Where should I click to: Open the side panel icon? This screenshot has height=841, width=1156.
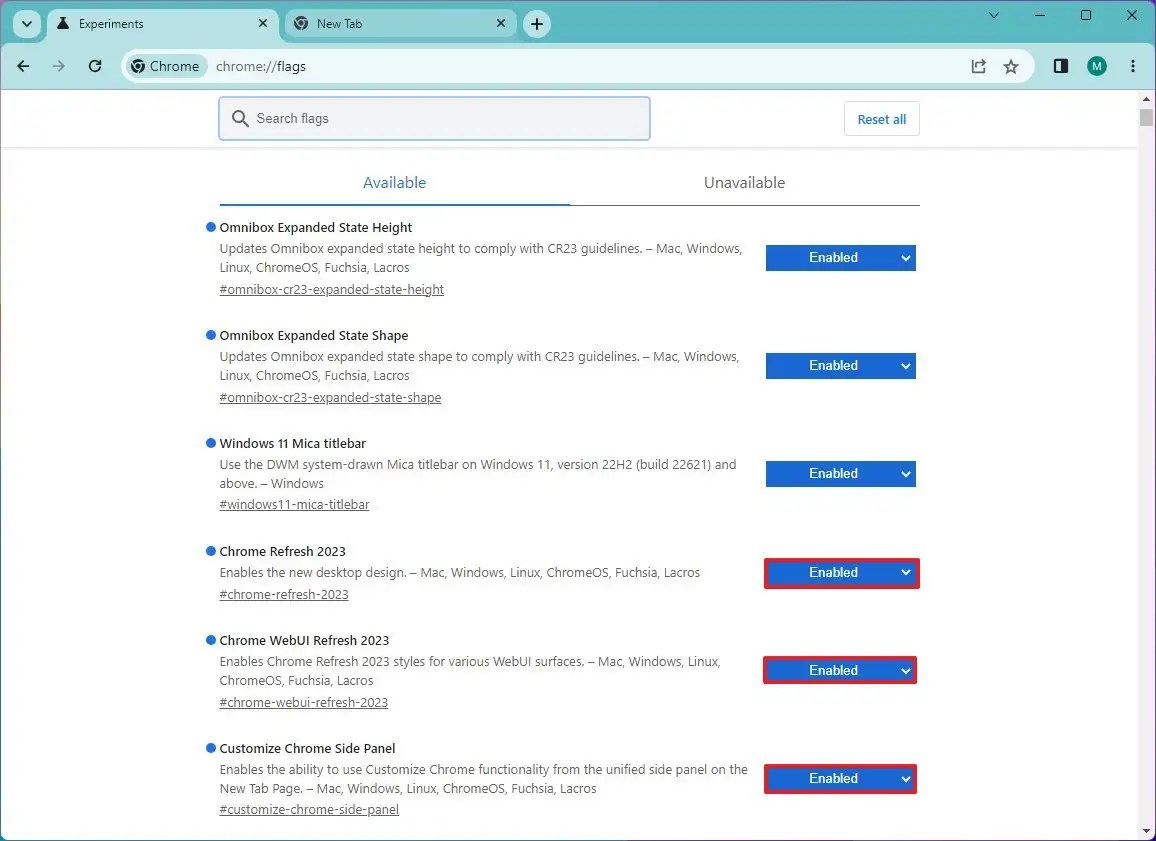click(1060, 66)
